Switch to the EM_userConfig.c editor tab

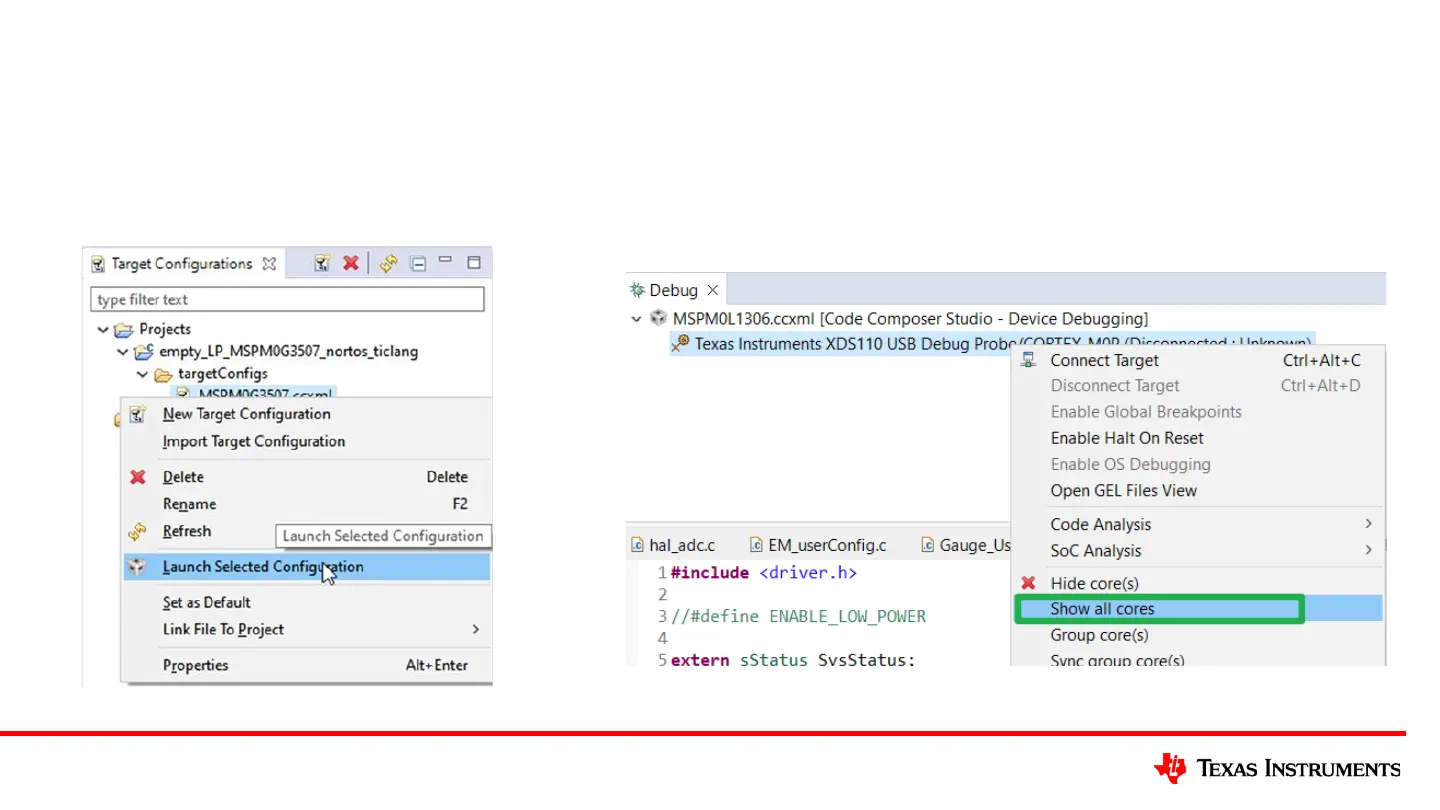click(817, 545)
